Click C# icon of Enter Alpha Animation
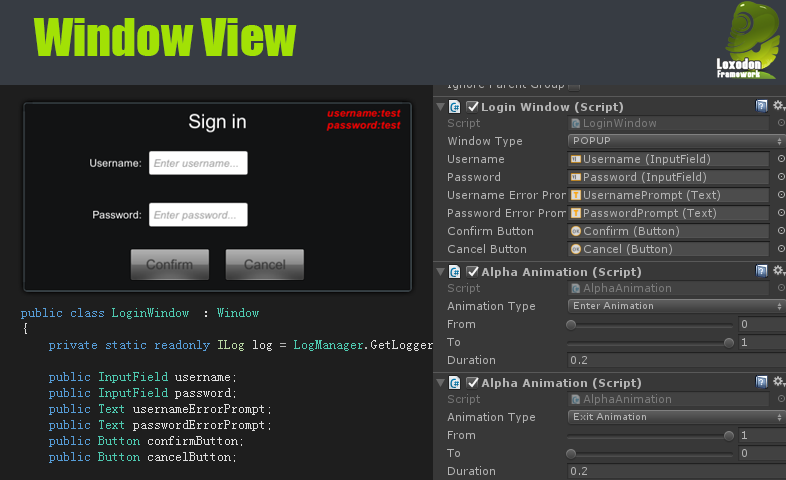This screenshot has width=786, height=480. [455, 272]
